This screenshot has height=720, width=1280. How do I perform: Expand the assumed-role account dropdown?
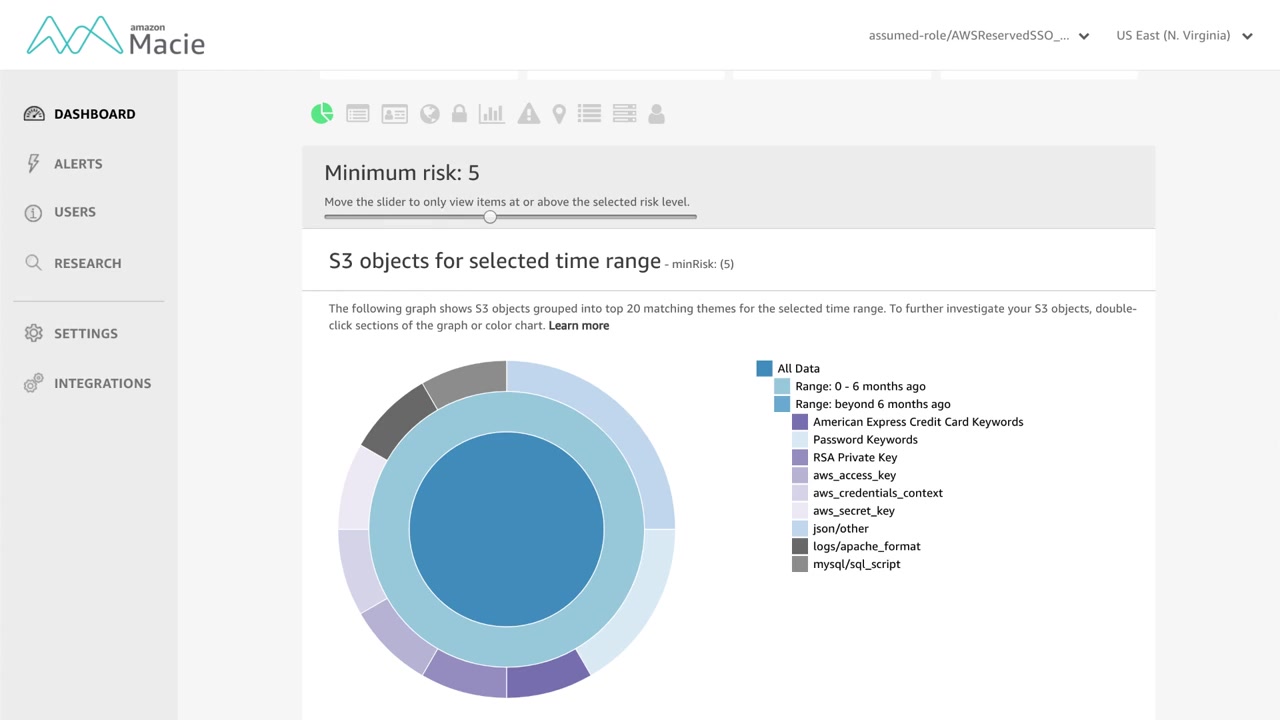click(x=978, y=36)
